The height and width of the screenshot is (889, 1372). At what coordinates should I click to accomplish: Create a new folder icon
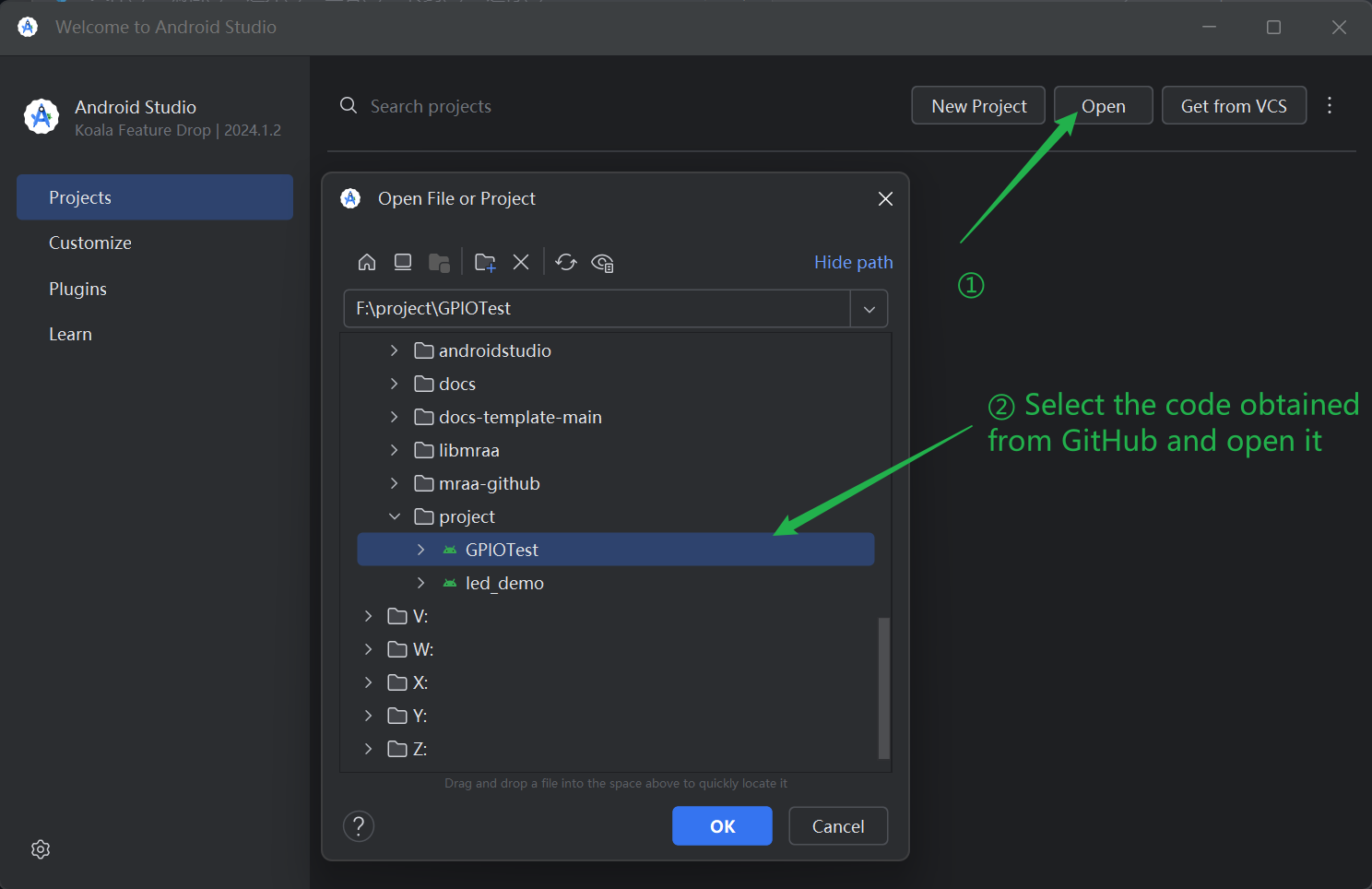485,263
